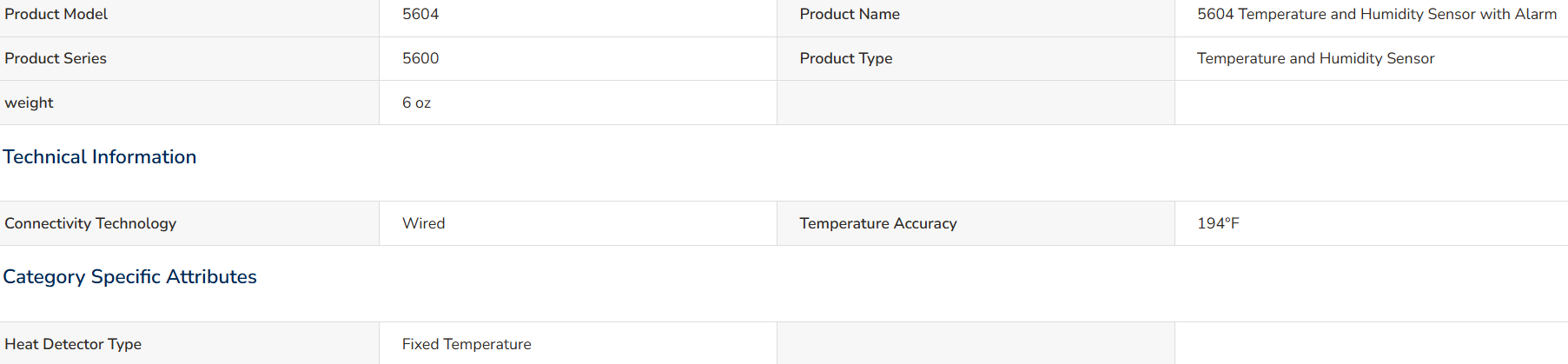Image resolution: width=1568 pixels, height=364 pixels.
Task: Select the Temperature Accuracy label
Action: pos(878,223)
